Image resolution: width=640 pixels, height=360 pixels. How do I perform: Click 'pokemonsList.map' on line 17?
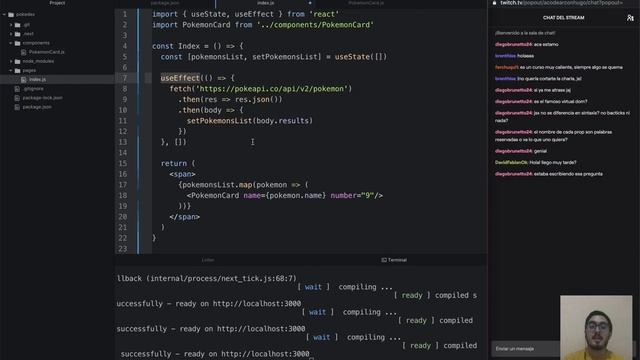[x=217, y=185]
